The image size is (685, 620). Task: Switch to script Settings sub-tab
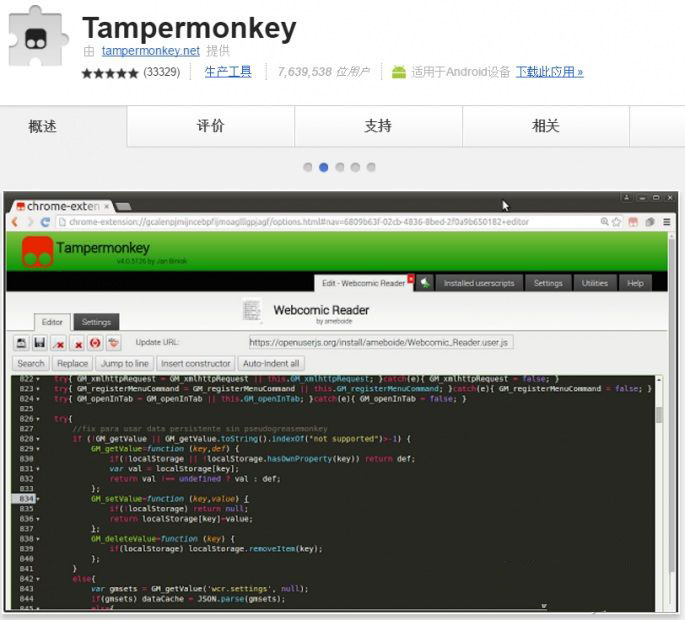[96, 322]
